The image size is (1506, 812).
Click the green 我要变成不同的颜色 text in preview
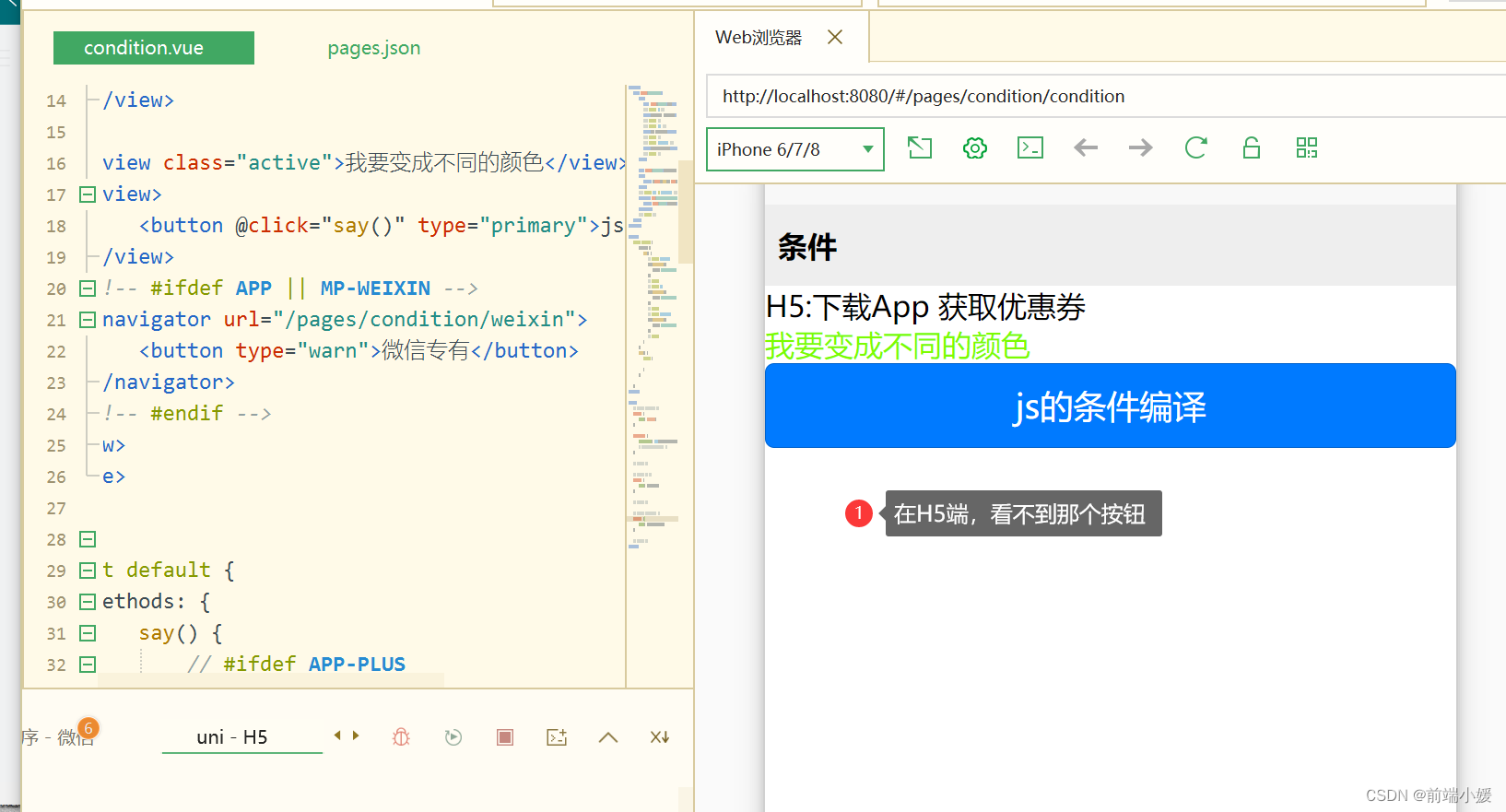coord(897,347)
